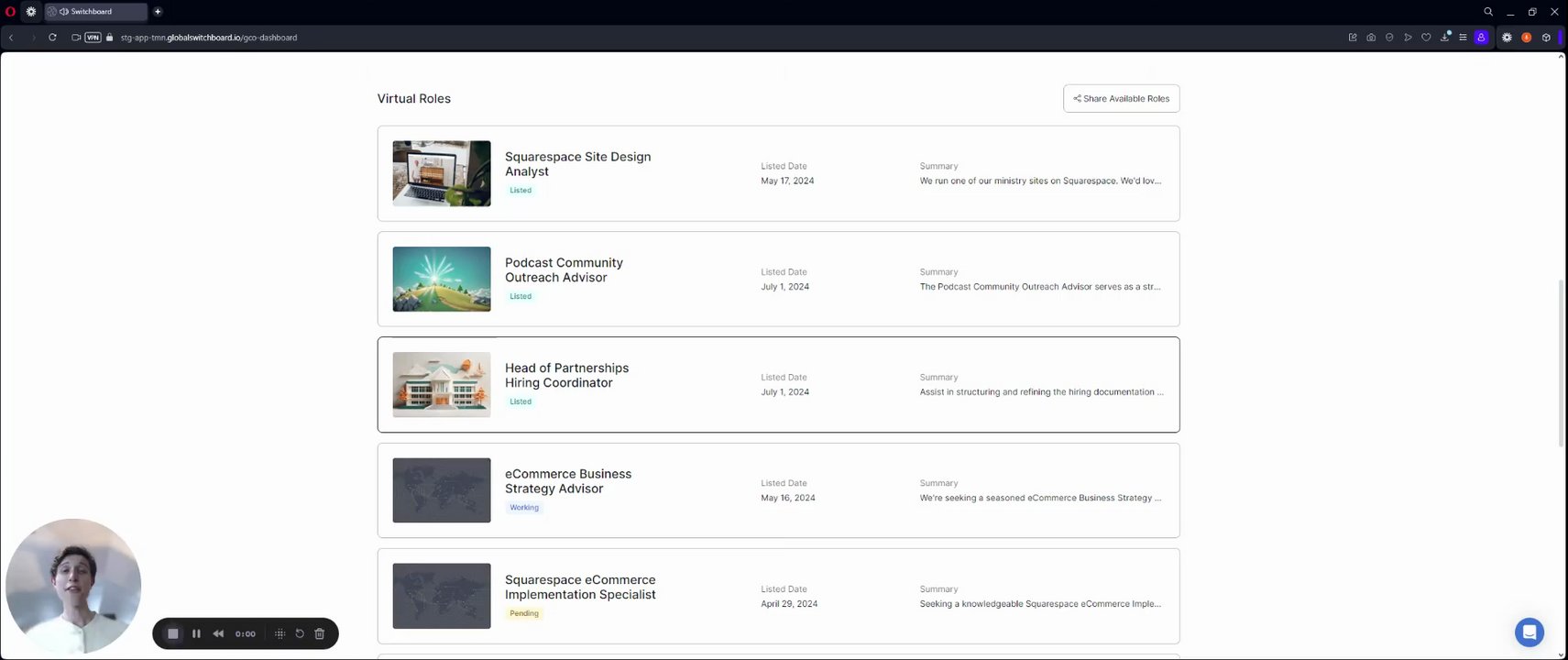Open the search tabs magnifier icon
Viewport: 1568px width, 660px height.
(1488, 12)
